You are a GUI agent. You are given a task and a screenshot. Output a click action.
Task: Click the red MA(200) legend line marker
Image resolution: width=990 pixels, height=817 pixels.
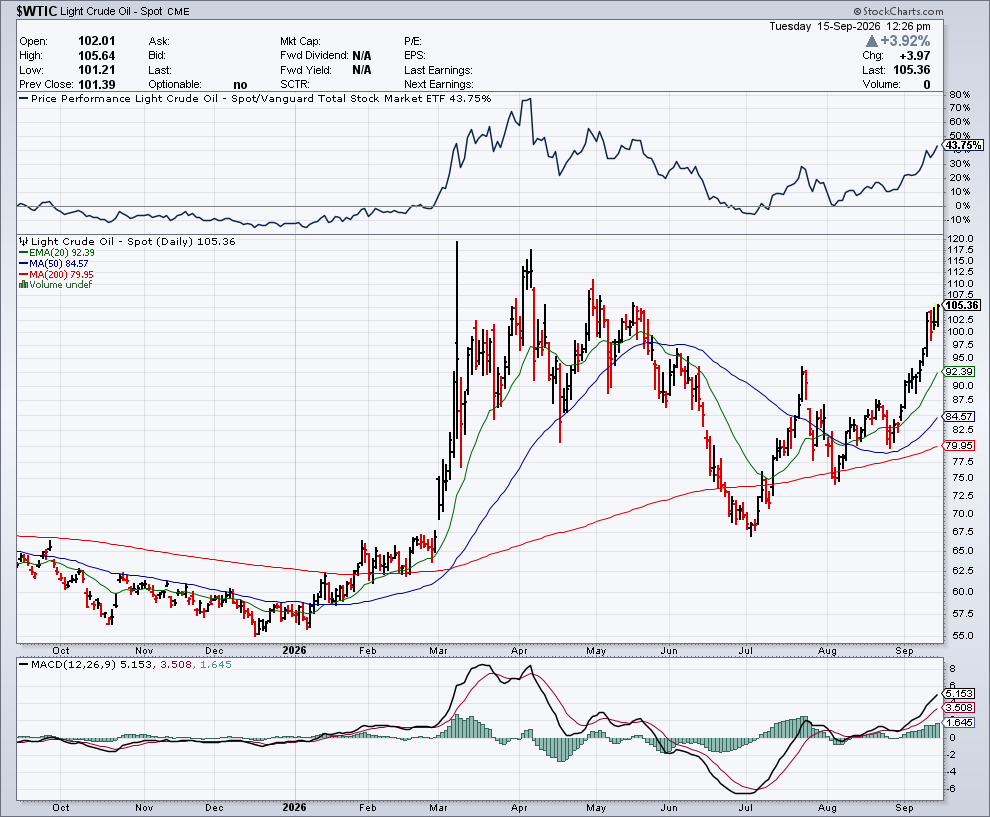23,275
